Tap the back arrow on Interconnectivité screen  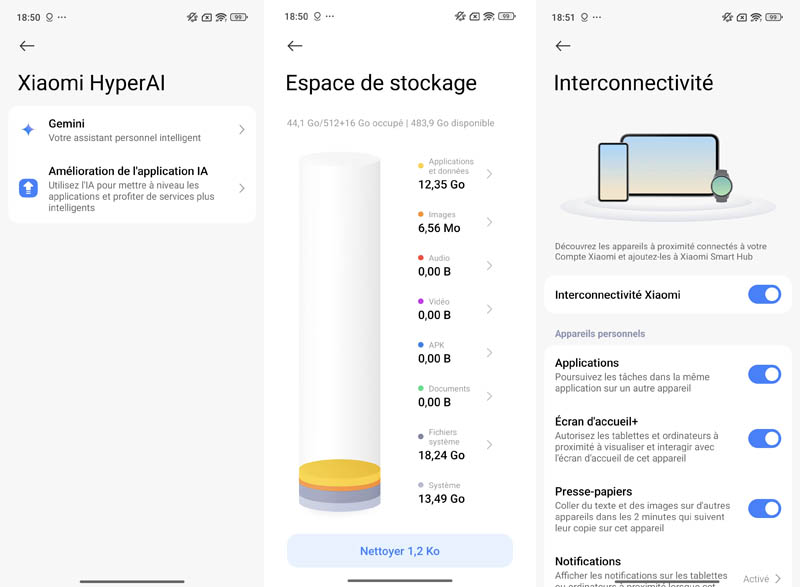[562, 46]
